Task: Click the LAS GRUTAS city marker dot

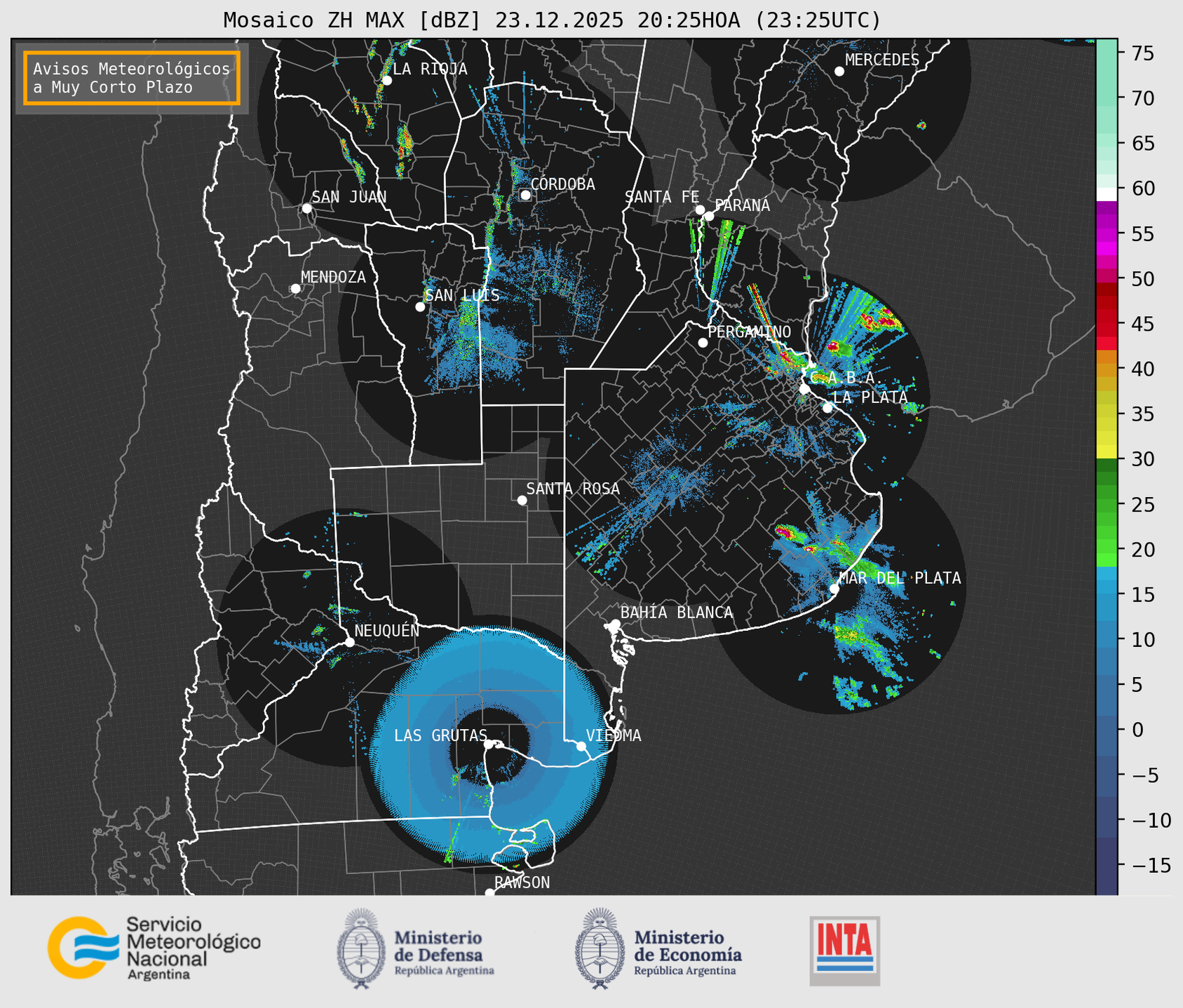Action: (x=489, y=744)
